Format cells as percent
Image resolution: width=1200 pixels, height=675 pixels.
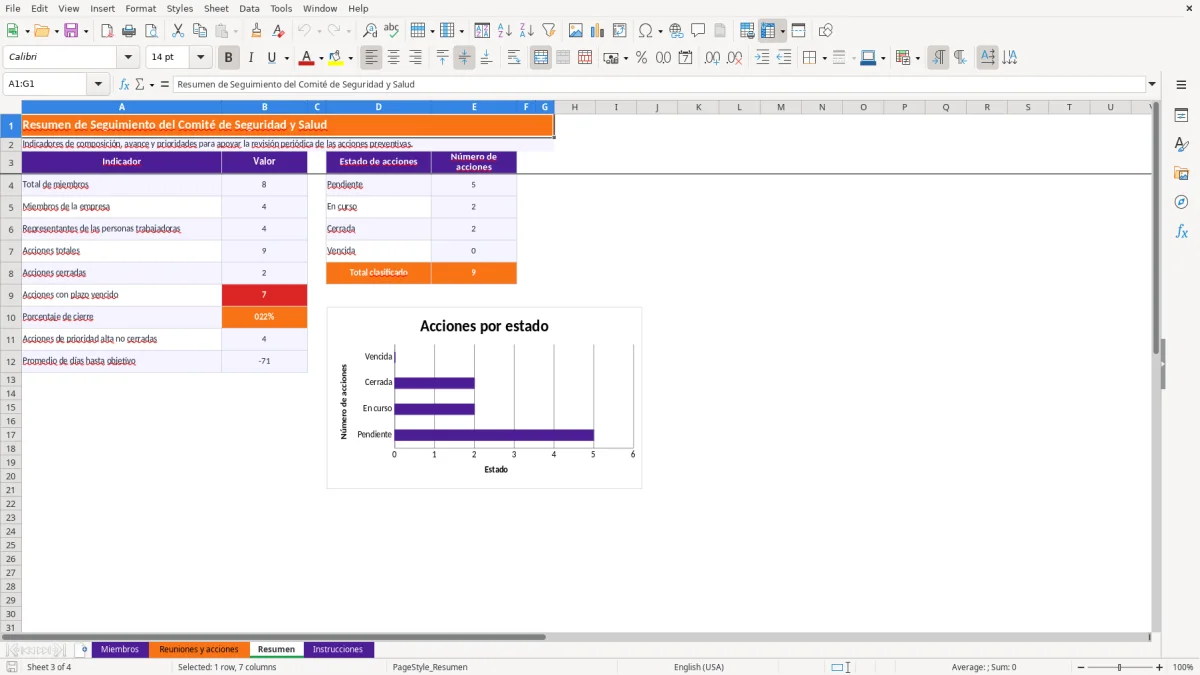point(641,58)
